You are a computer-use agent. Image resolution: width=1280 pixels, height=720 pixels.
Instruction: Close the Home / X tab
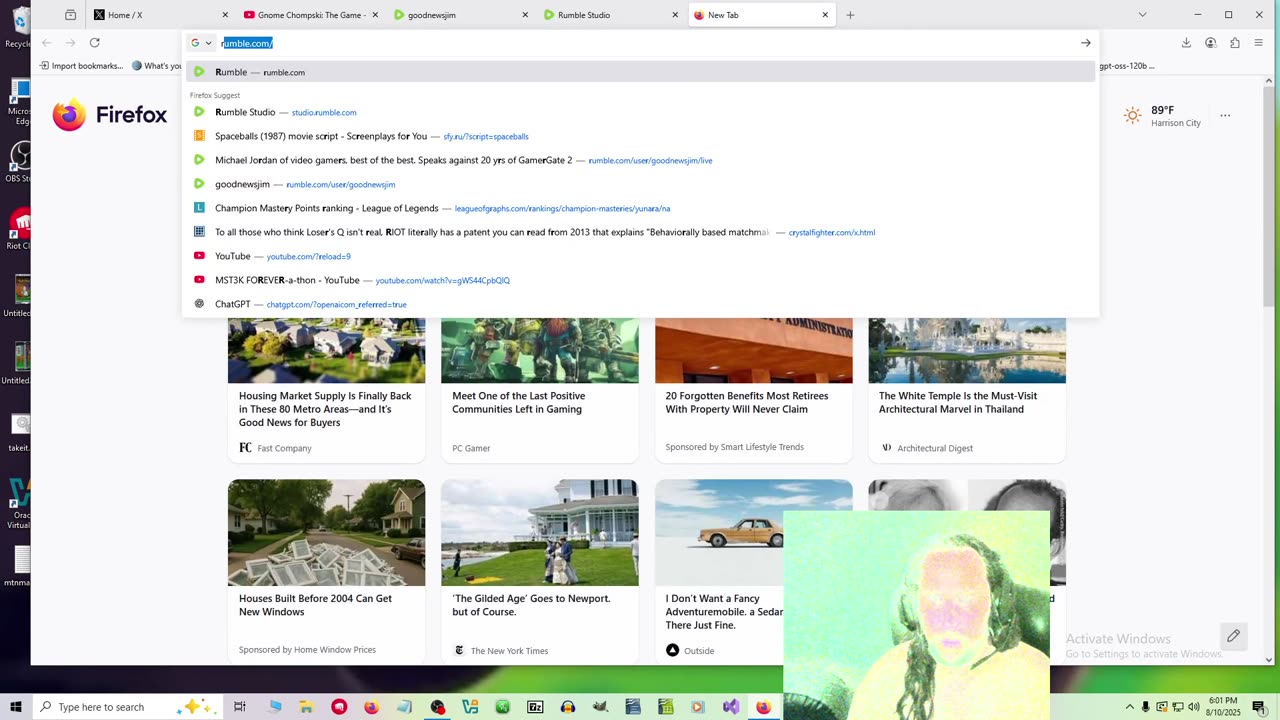pos(224,15)
